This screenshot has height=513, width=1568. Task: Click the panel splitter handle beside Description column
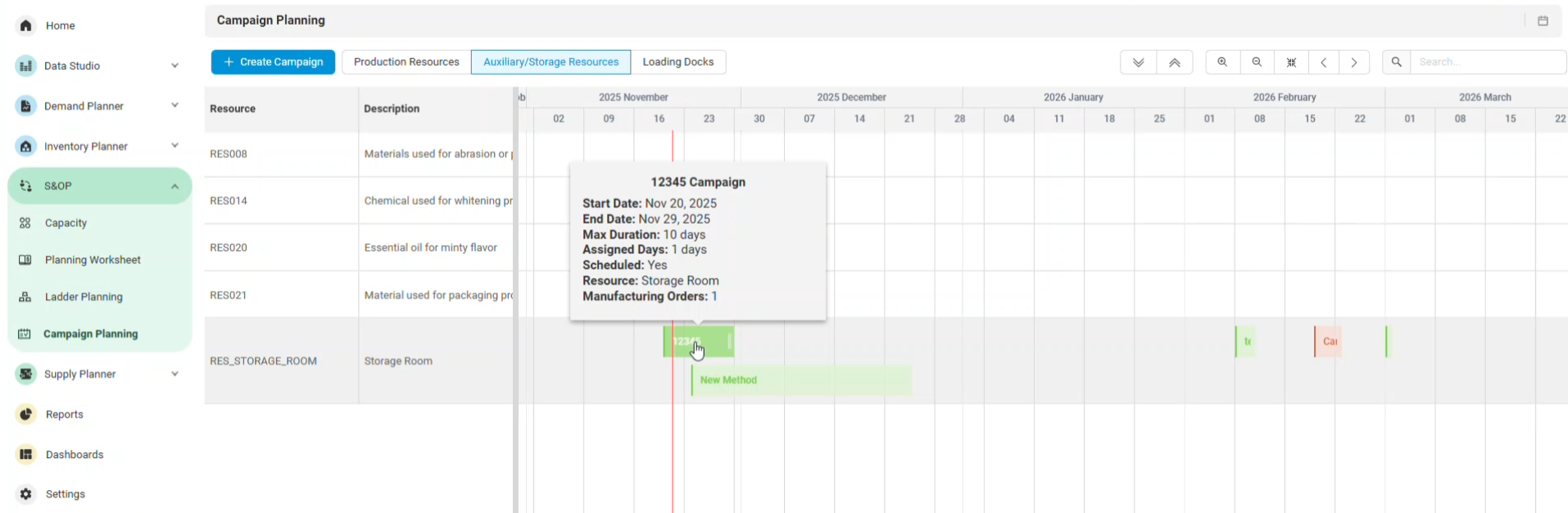(x=516, y=300)
